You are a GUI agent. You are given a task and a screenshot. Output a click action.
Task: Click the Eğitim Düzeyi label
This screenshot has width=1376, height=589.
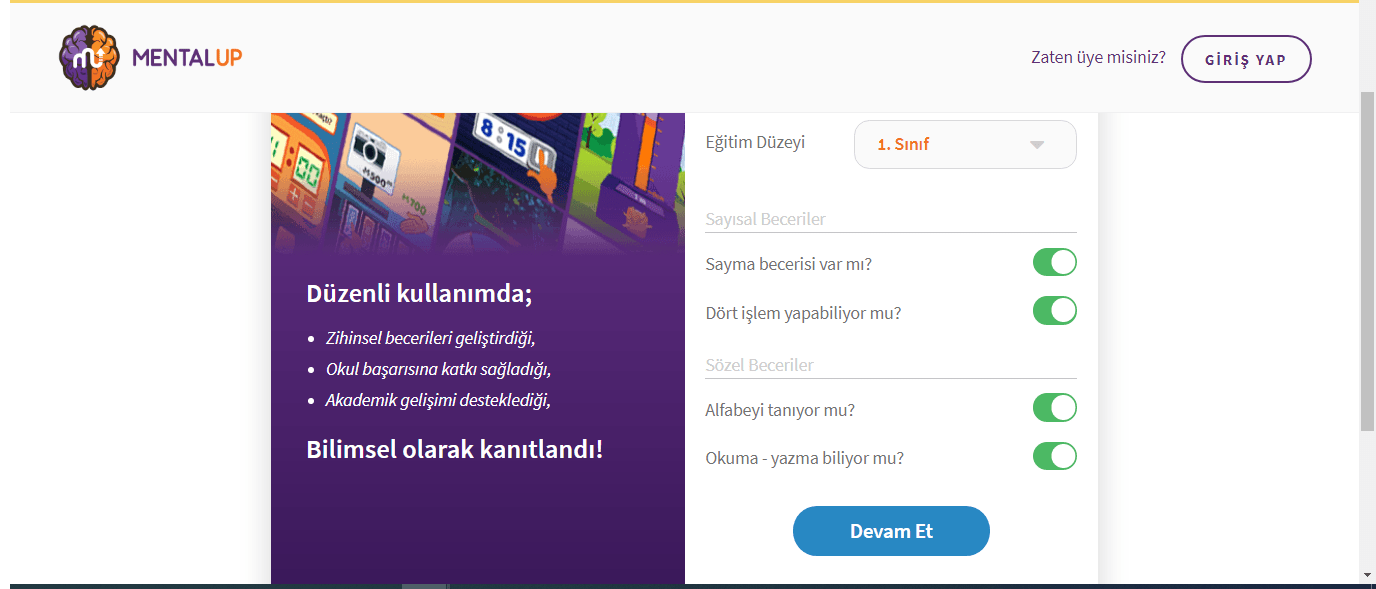755,142
